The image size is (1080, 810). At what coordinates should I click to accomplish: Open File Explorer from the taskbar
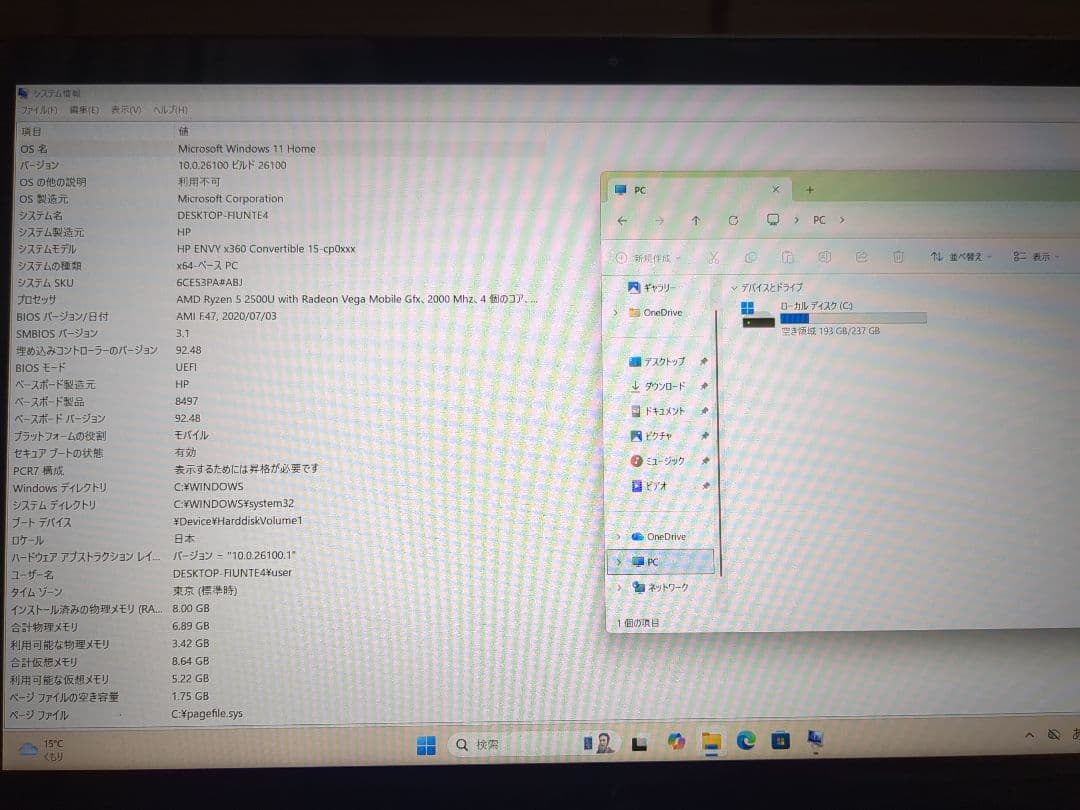click(712, 742)
